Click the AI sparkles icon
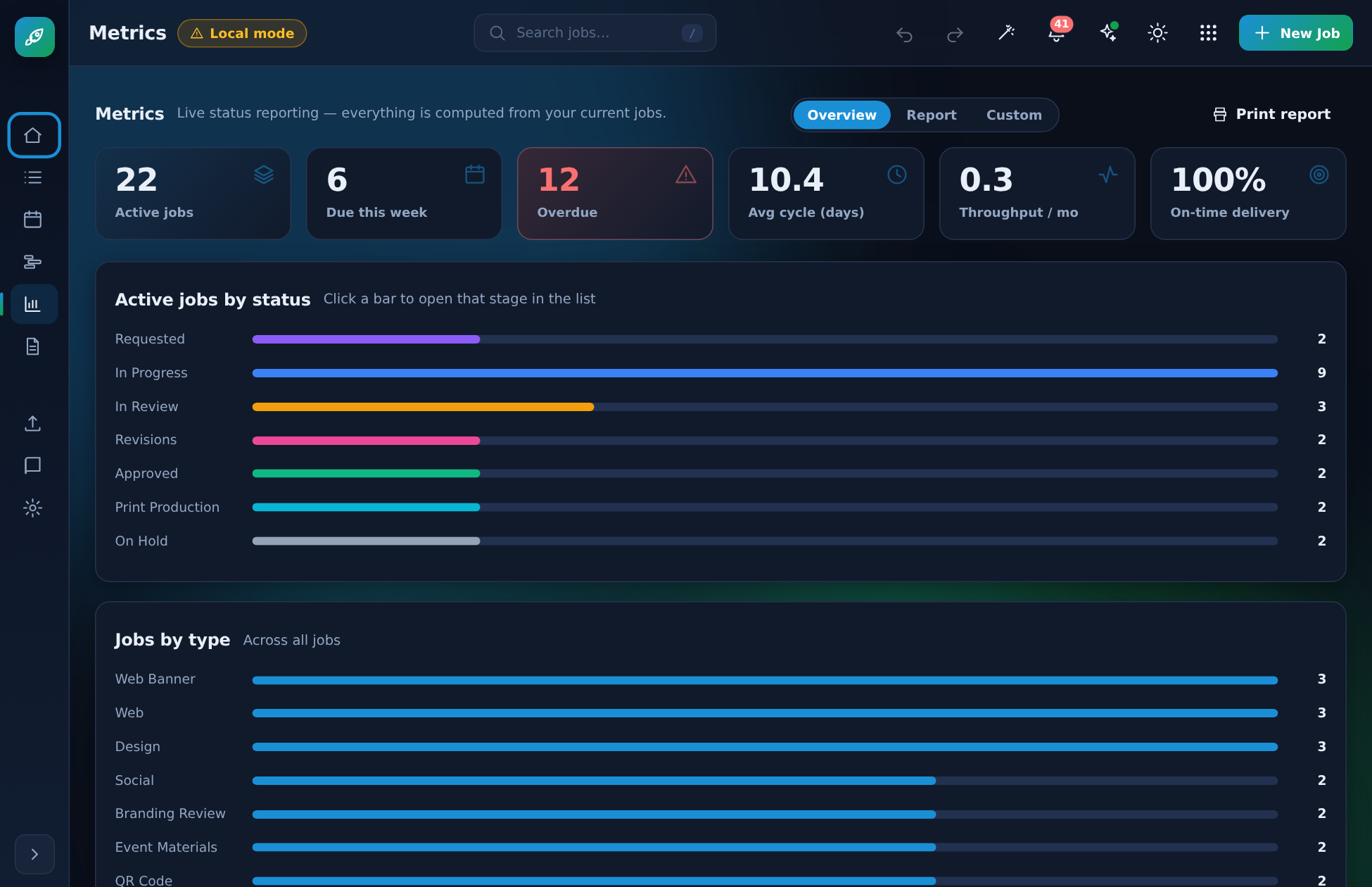The height and width of the screenshot is (887, 1372). click(x=1108, y=32)
